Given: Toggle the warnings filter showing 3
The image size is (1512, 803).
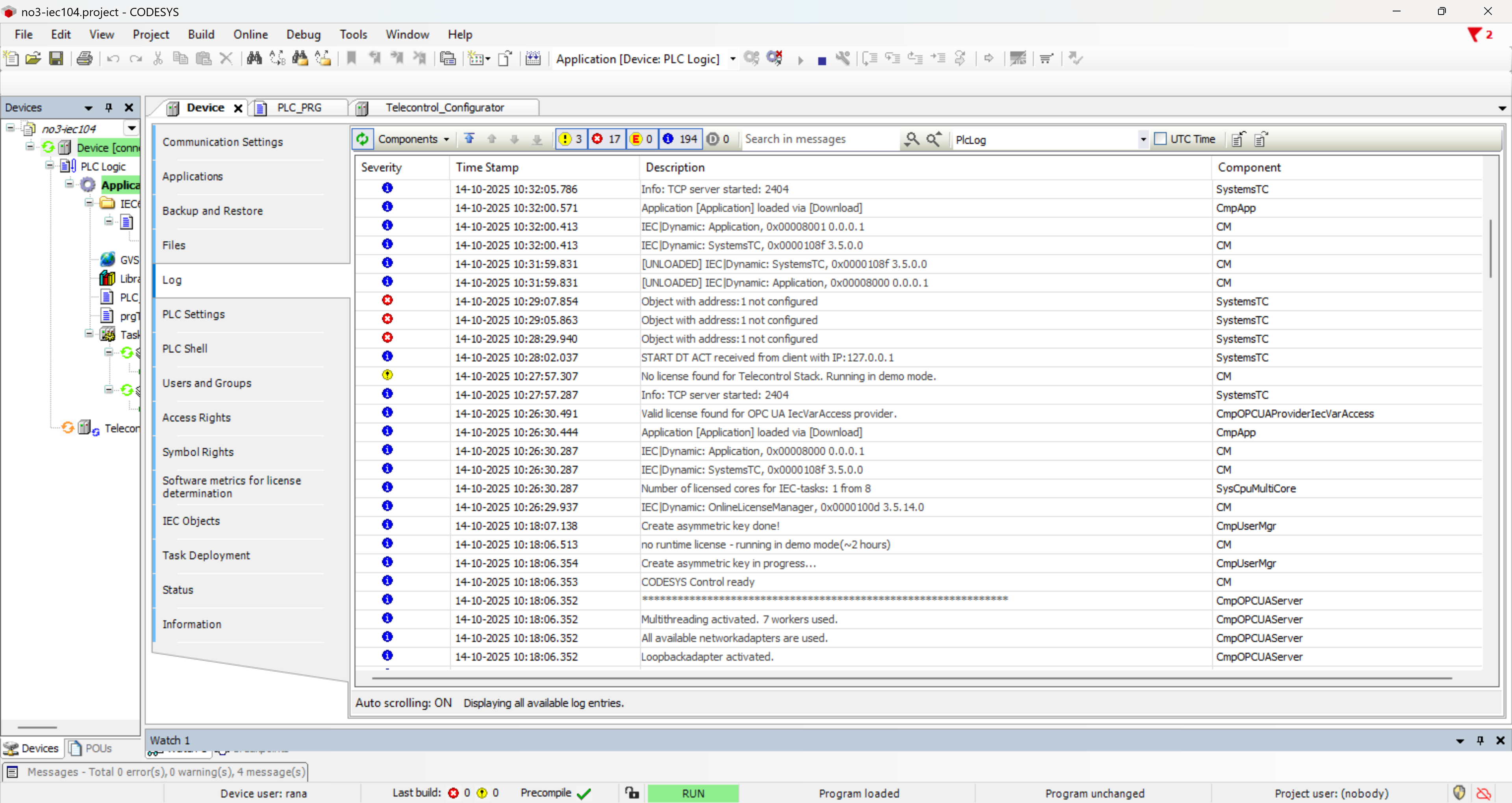Looking at the screenshot, I should [x=571, y=139].
